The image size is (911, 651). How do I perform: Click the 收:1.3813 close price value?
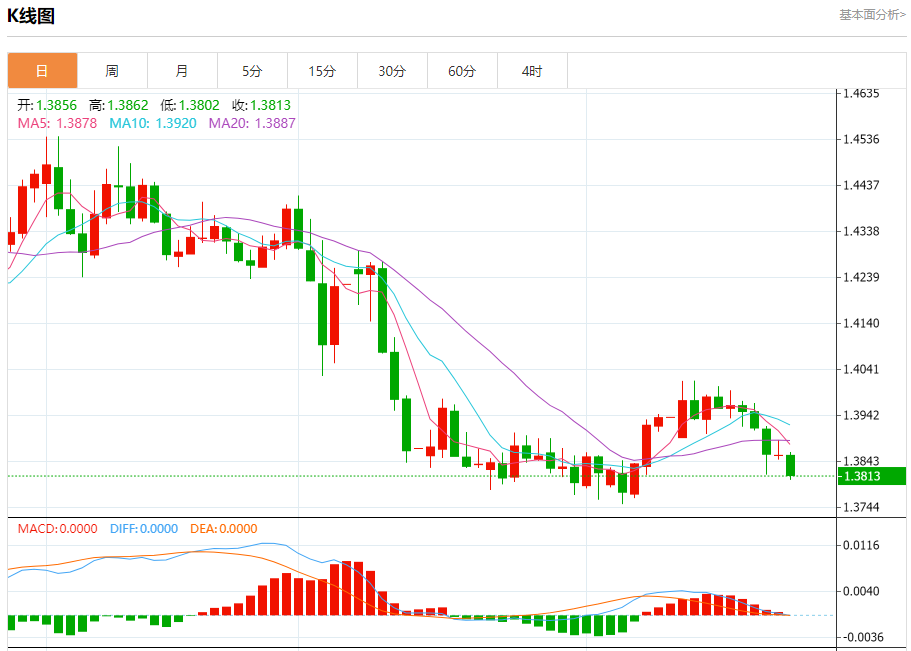point(261,105)
